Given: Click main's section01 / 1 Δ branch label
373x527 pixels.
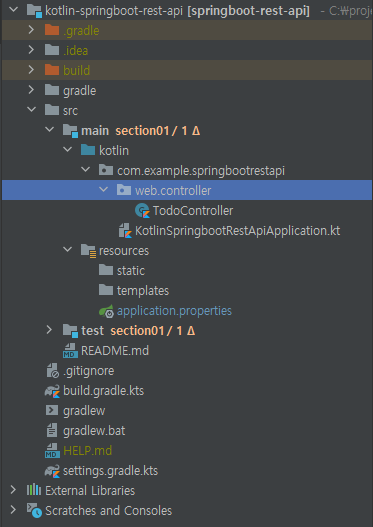Looking at the screenshot, I should [158, 130].
